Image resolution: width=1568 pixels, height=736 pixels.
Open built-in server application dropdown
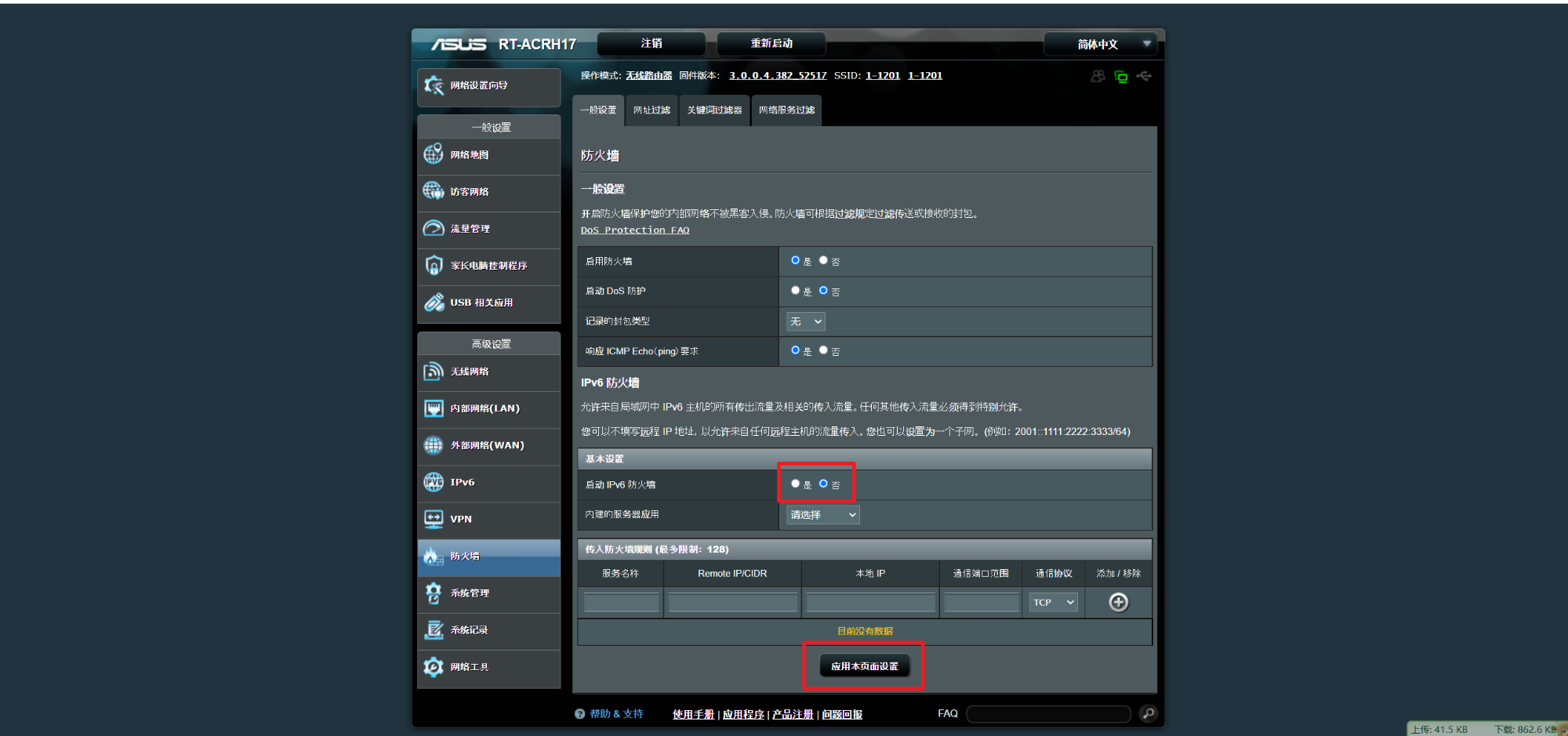point(823,514)
